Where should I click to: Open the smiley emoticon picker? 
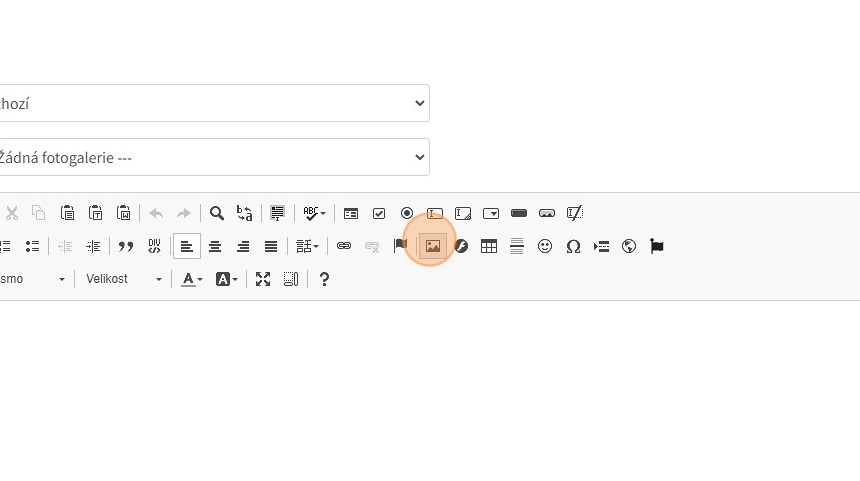pyautogui.click(x=545, y=246)
